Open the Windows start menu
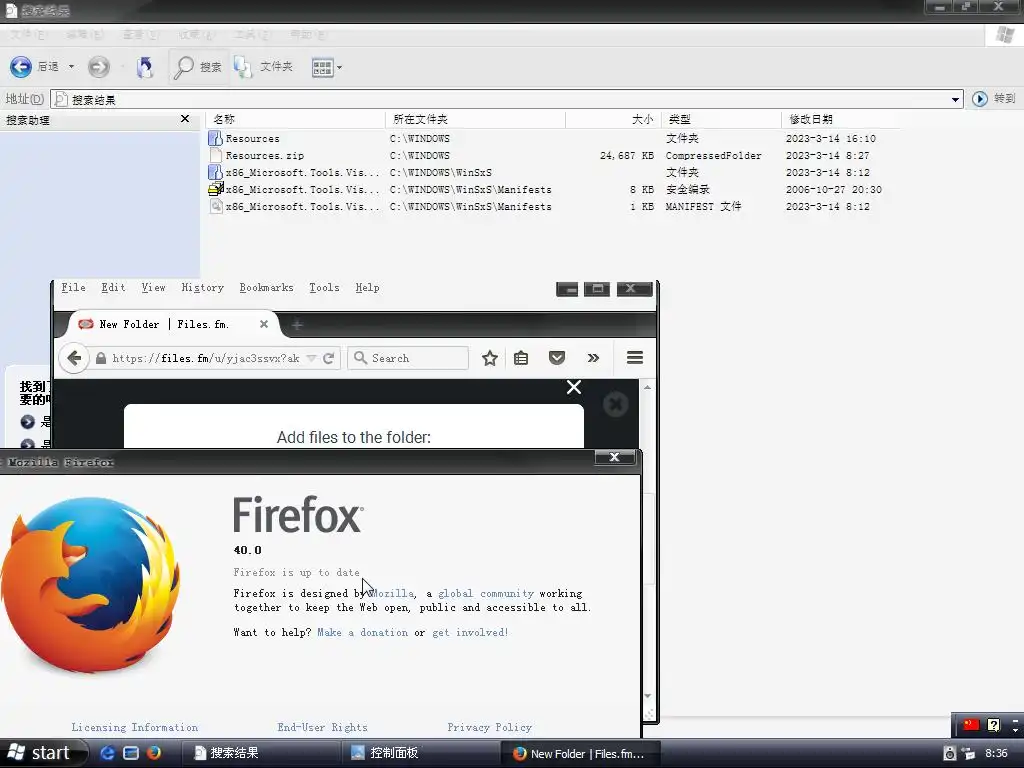Image resolution: width=1024 pixels, height=768 pixels. point(43,753)
